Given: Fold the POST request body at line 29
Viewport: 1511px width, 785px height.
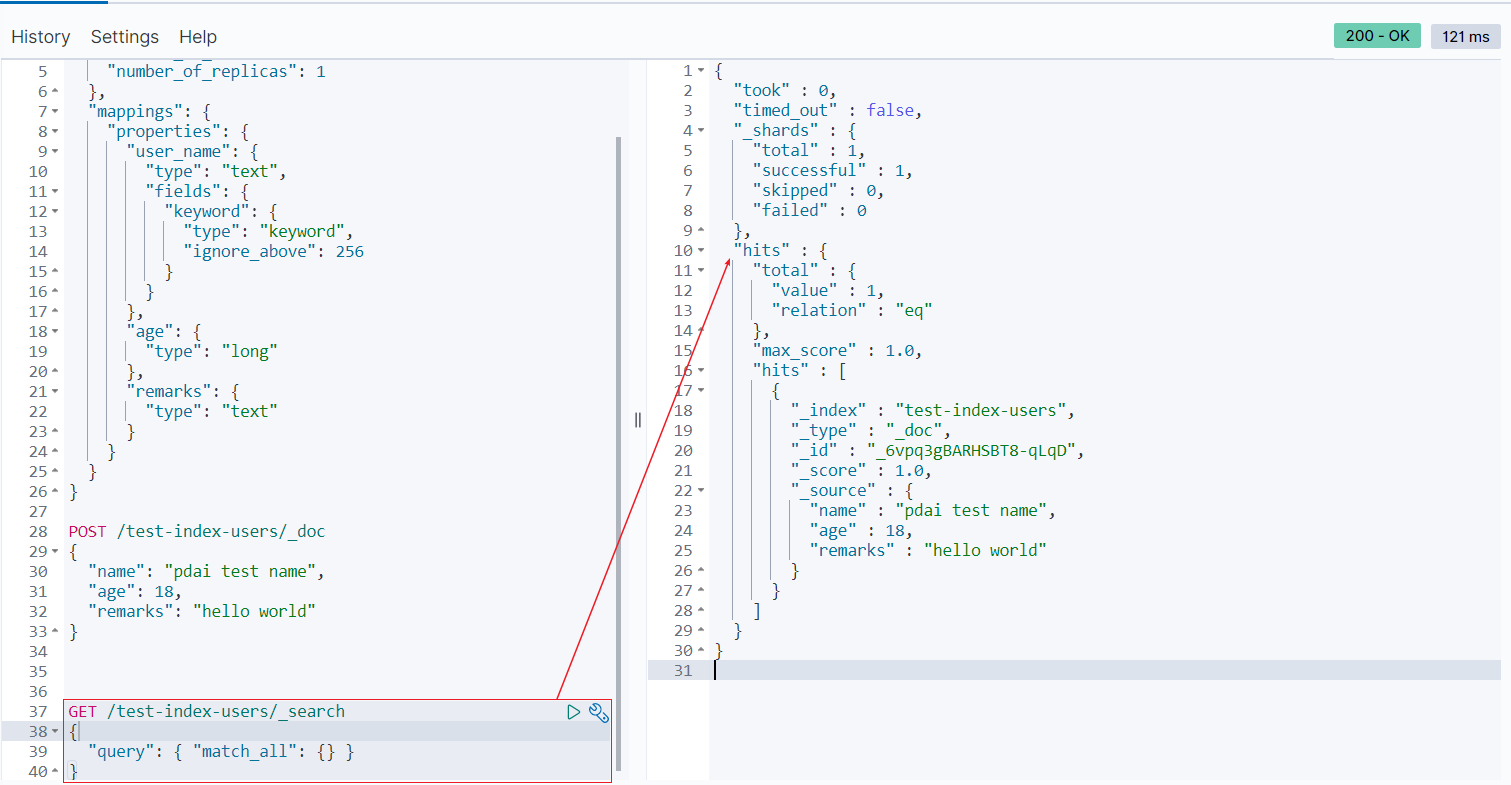Looking at the screenshot, I should point(55,551).
